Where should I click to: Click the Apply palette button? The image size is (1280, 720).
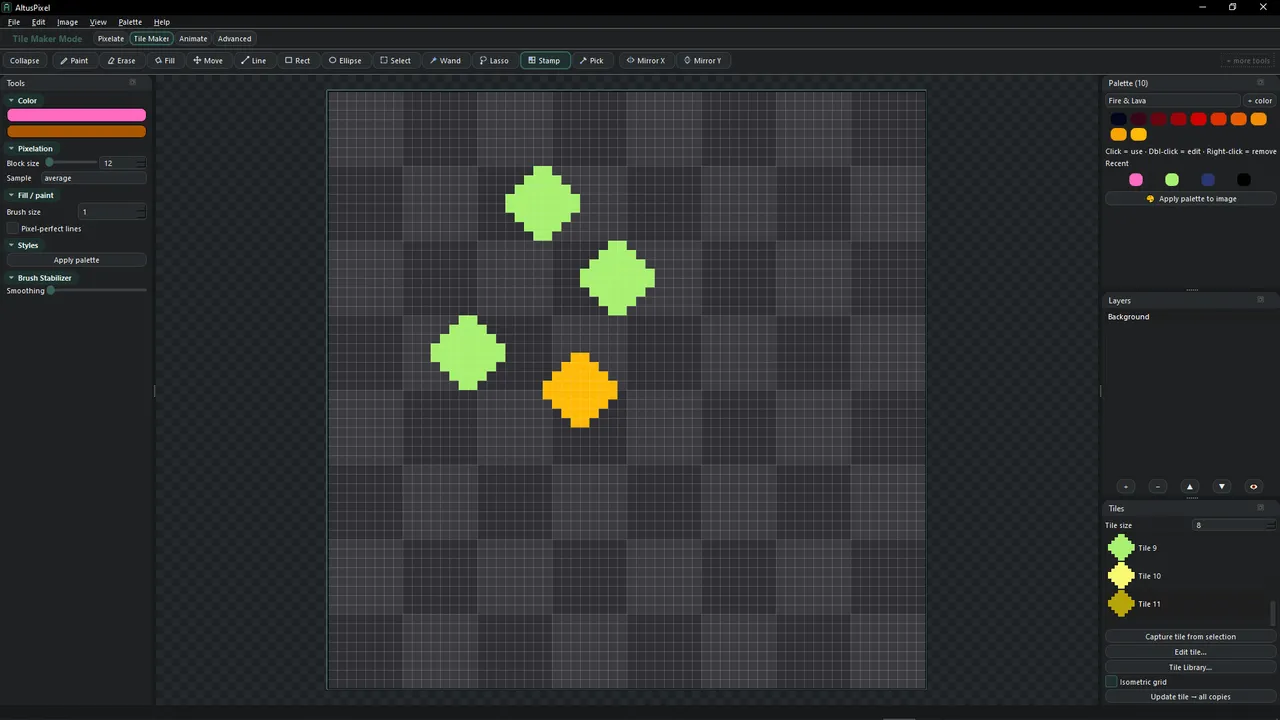(x=76, y=260)
